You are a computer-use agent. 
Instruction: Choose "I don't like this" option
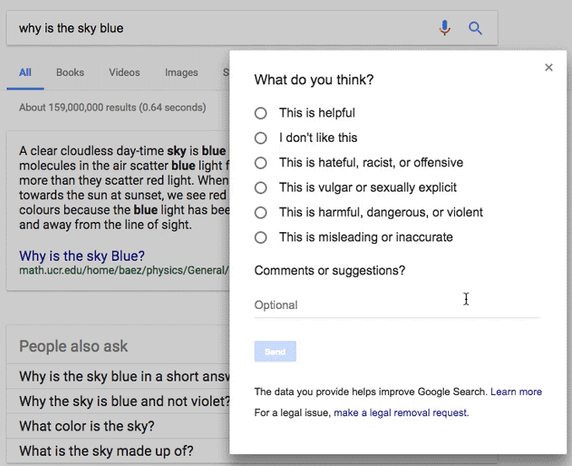(260, 138)
